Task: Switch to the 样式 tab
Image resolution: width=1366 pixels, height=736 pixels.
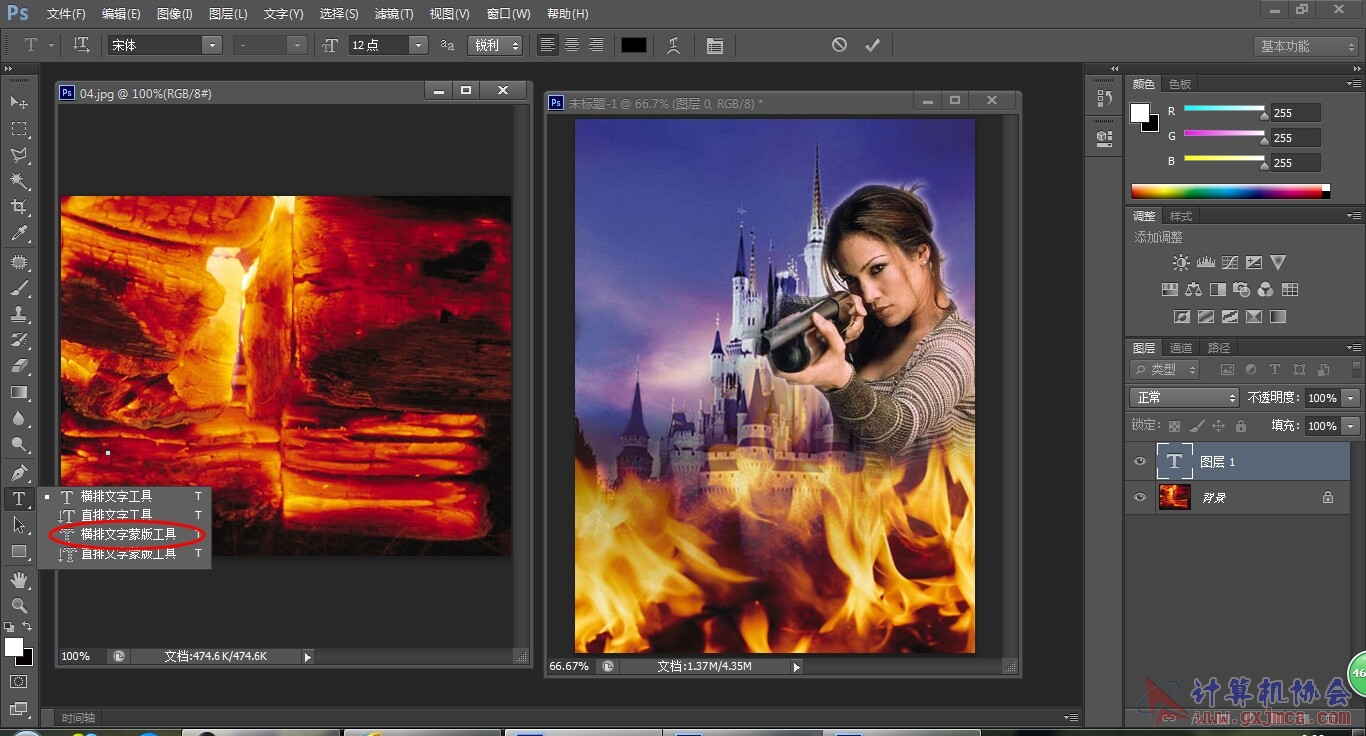Action: click(x=1181, y=216)
